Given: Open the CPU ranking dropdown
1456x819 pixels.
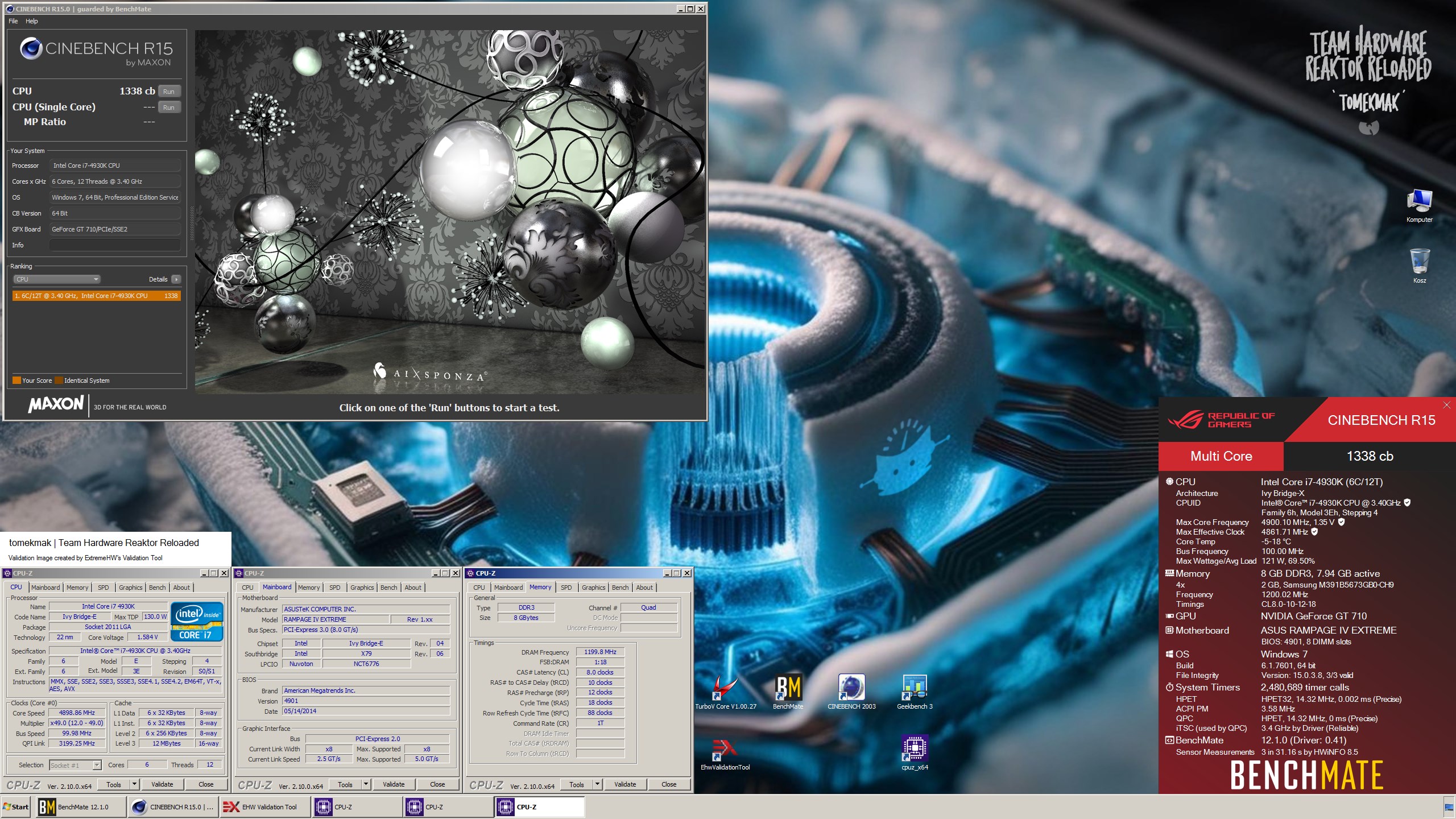Looking at the screenshot, I should tap(57, 279).
